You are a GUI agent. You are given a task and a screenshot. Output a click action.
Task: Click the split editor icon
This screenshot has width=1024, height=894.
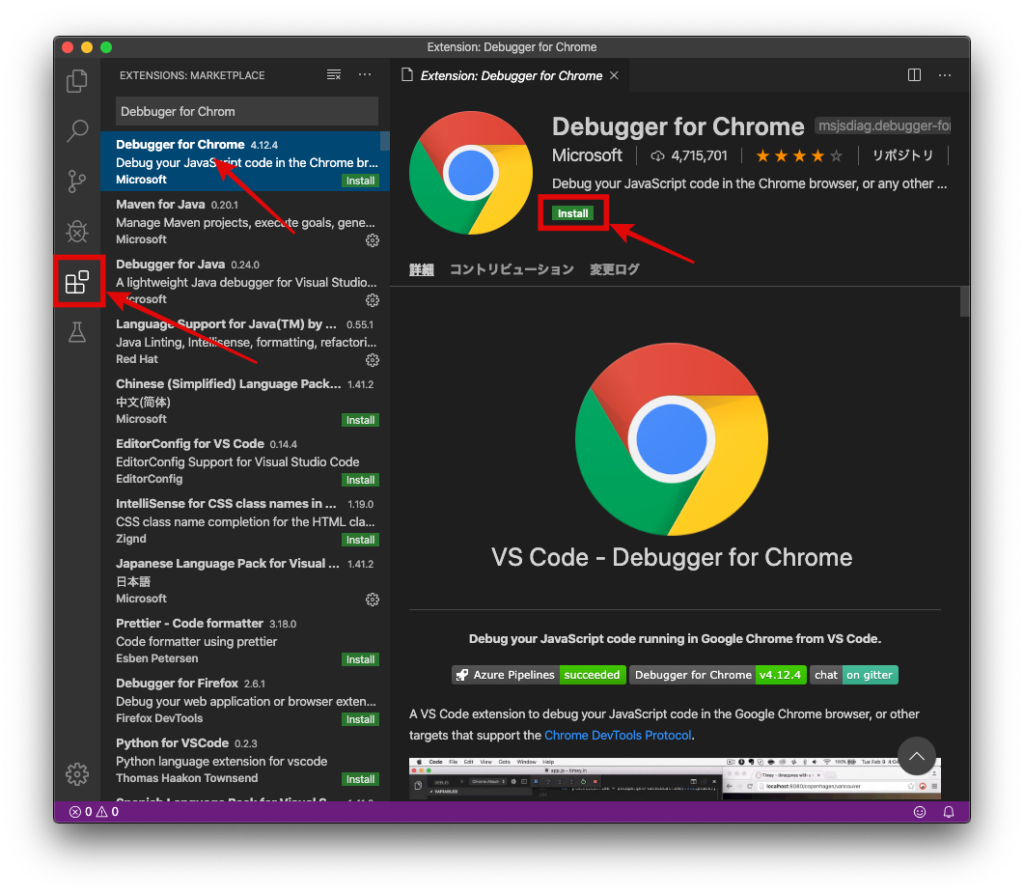click(914, 74)
